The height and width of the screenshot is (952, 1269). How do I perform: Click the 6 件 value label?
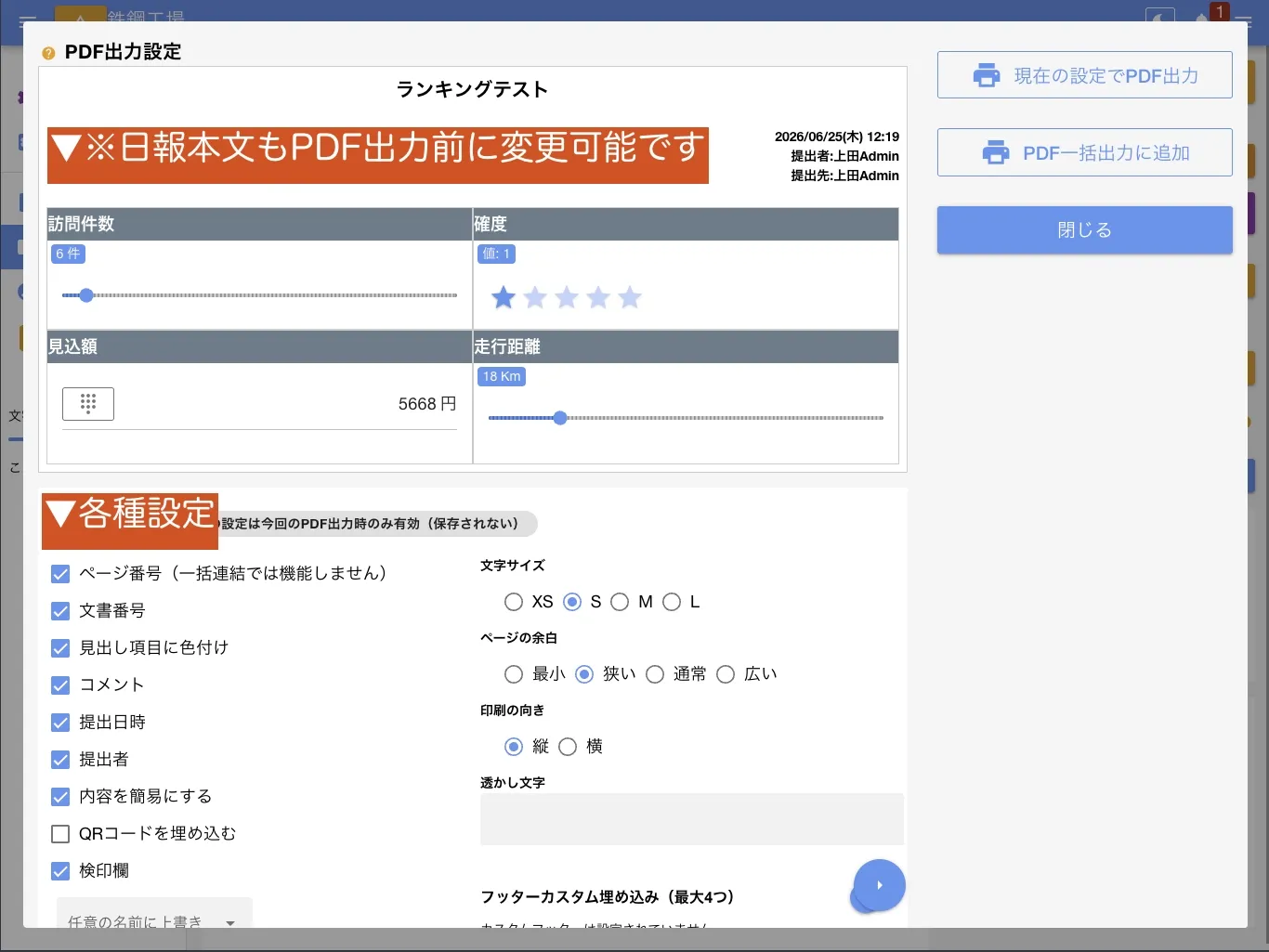pos(68,254)
